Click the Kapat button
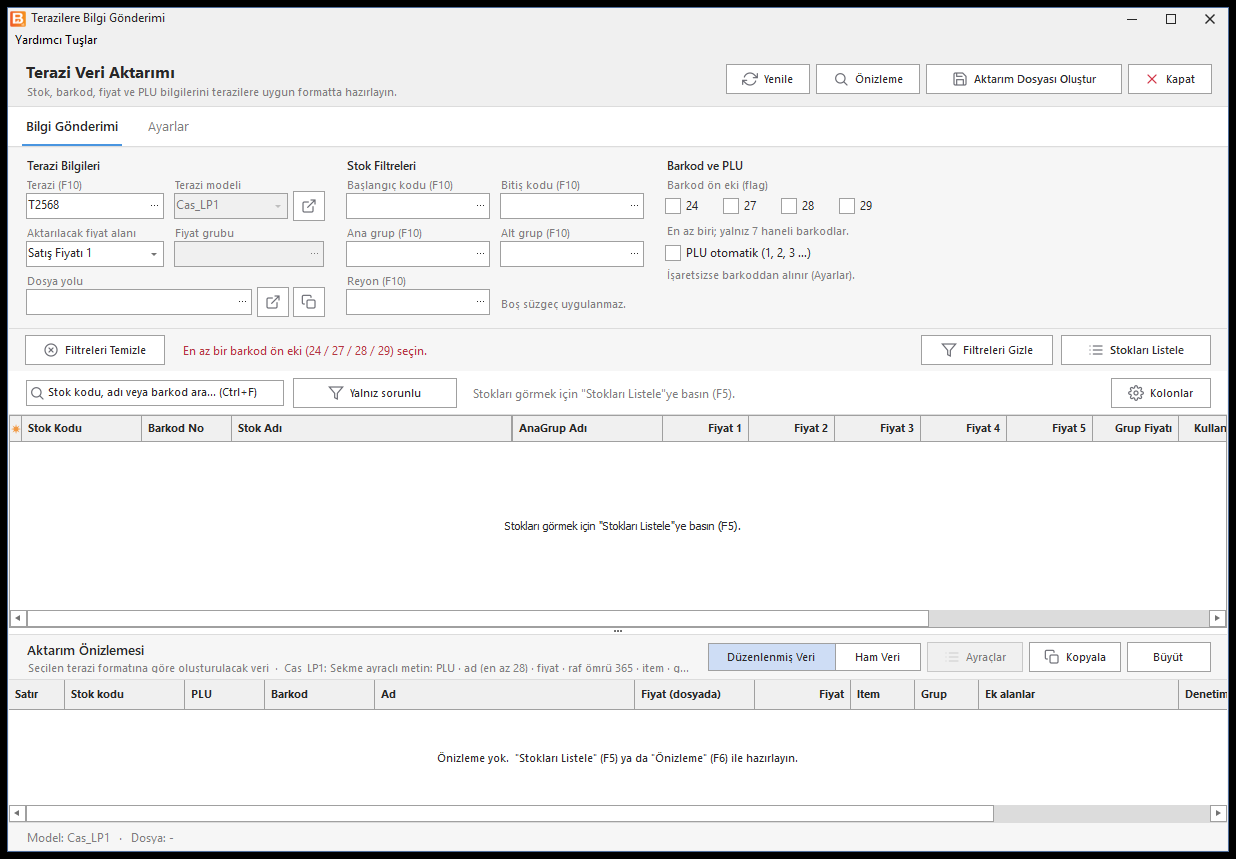 coord(1170,79)
